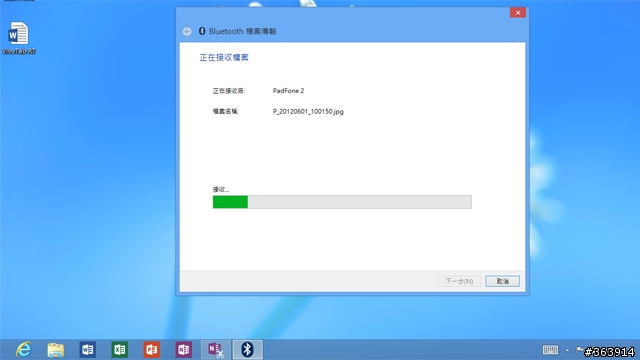The width and height of the screenshot is (640, 360).
Task: Open Internet Explorer from the taskbar
Action: coord(24,350)
